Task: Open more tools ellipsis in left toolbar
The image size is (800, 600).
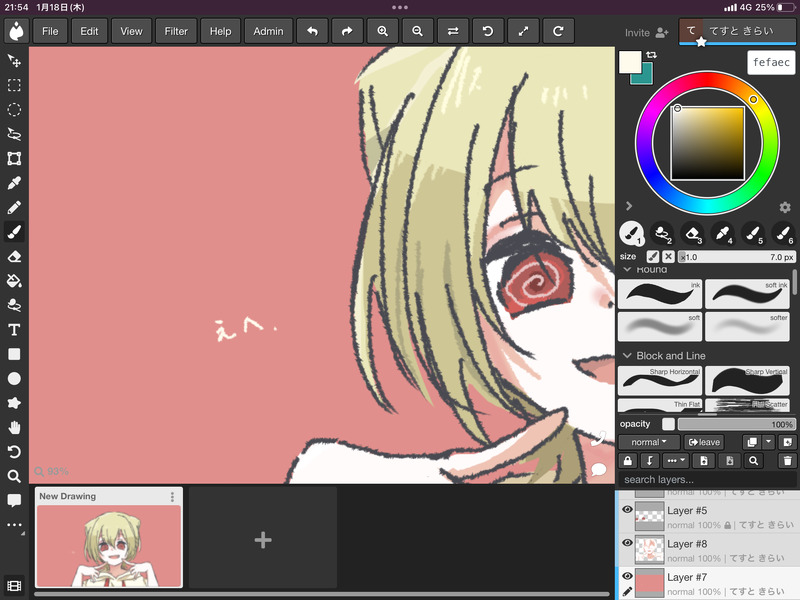Action: 14,525
